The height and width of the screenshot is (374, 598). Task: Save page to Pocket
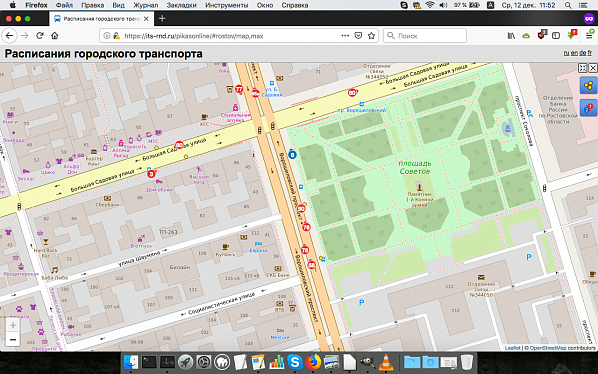[x=358, y=35]
